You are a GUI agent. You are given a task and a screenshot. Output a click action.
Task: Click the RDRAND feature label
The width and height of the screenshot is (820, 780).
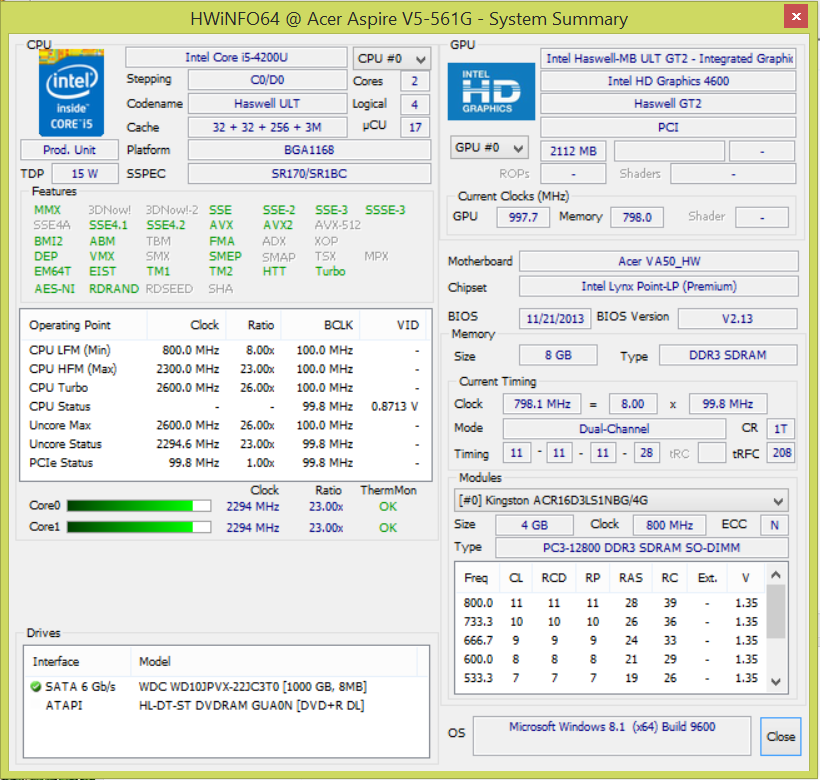point(113,289)
